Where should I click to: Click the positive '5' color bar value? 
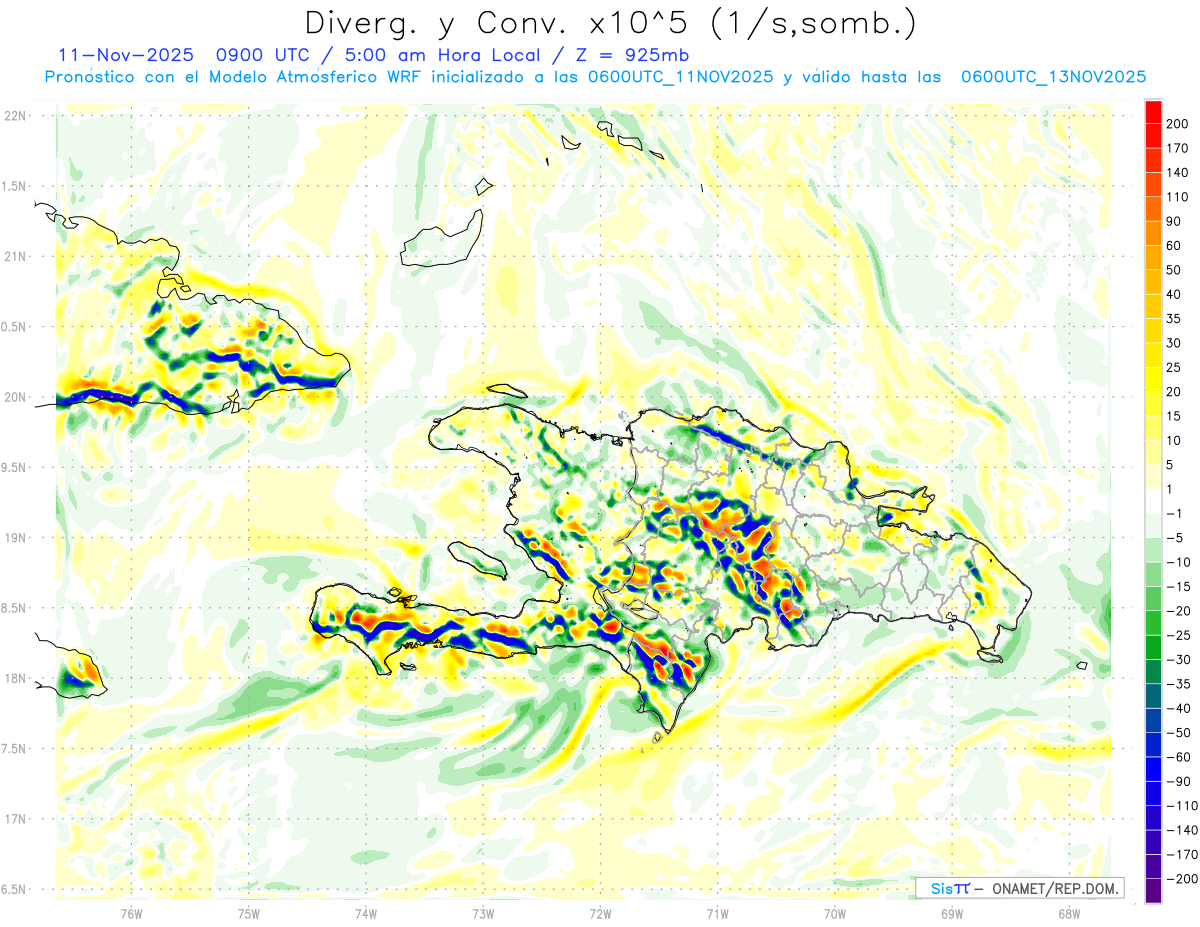(1170, 465)
